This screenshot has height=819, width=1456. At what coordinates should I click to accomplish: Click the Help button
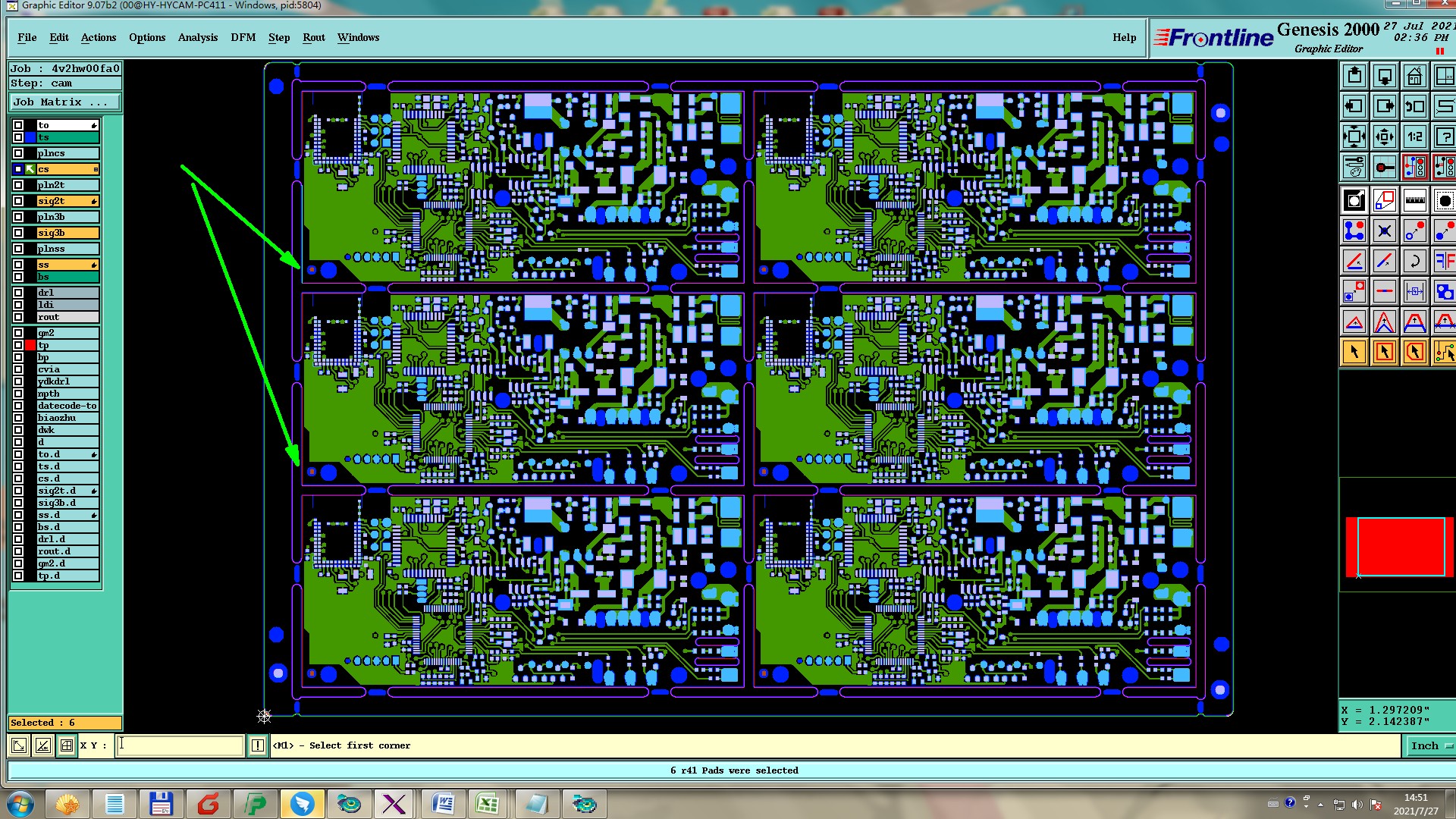pyautogui.click(x=1124, y=37)
